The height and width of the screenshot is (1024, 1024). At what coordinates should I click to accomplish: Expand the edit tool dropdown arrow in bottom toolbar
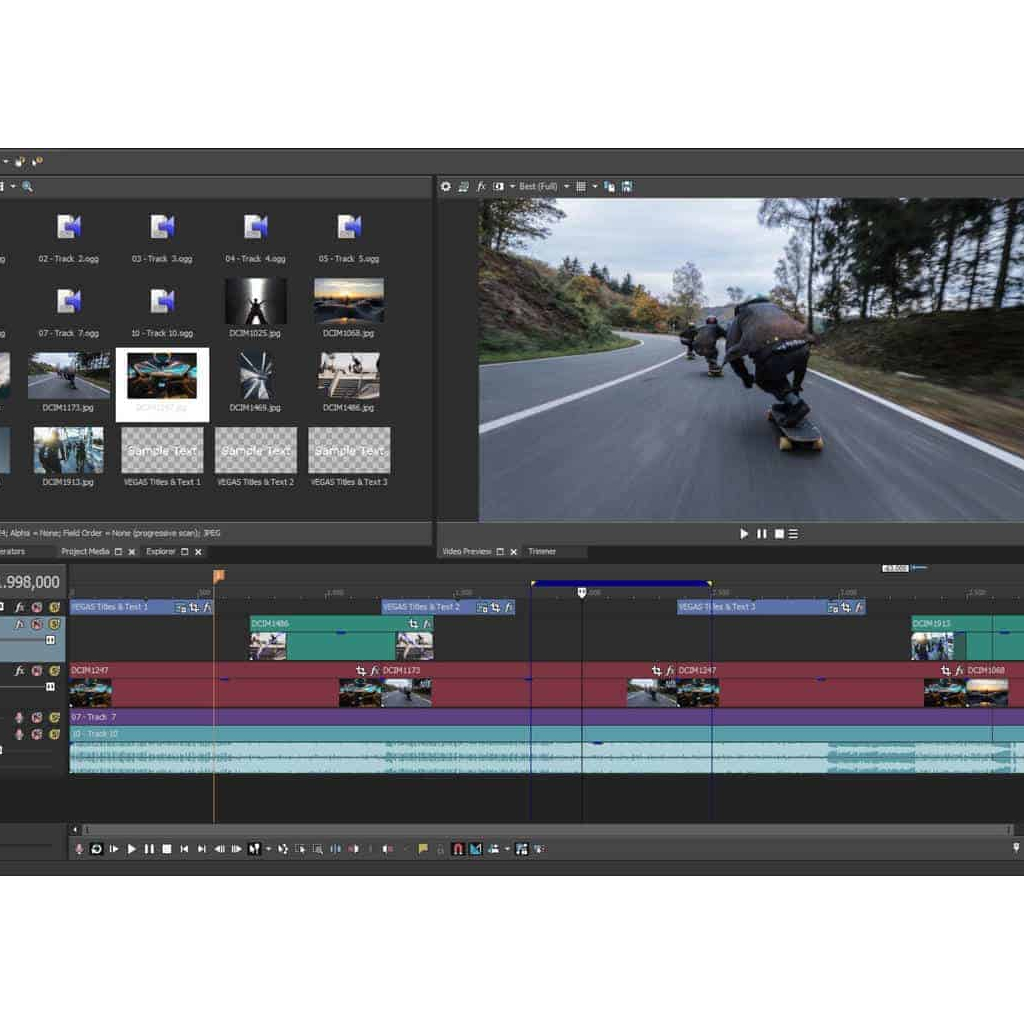point(268,849)
